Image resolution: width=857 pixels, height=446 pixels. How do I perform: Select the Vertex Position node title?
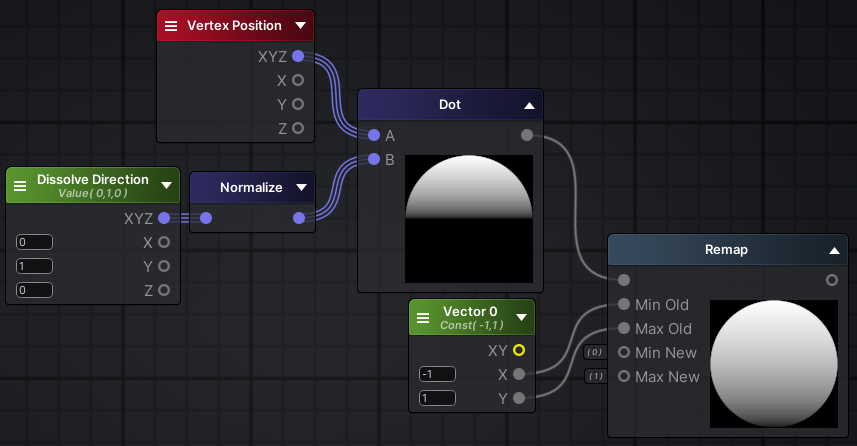[x=234, y=26]
